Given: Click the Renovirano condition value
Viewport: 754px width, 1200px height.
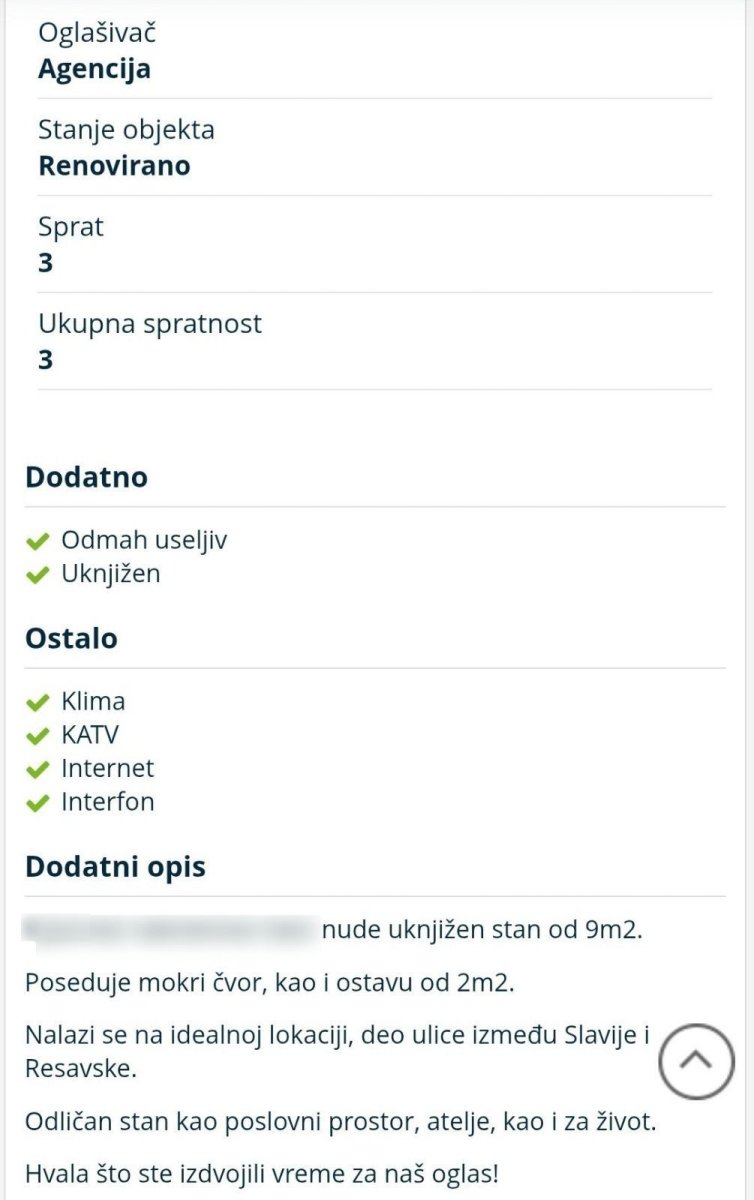Looking at the screenshot, I should click(x=114, y=166).
